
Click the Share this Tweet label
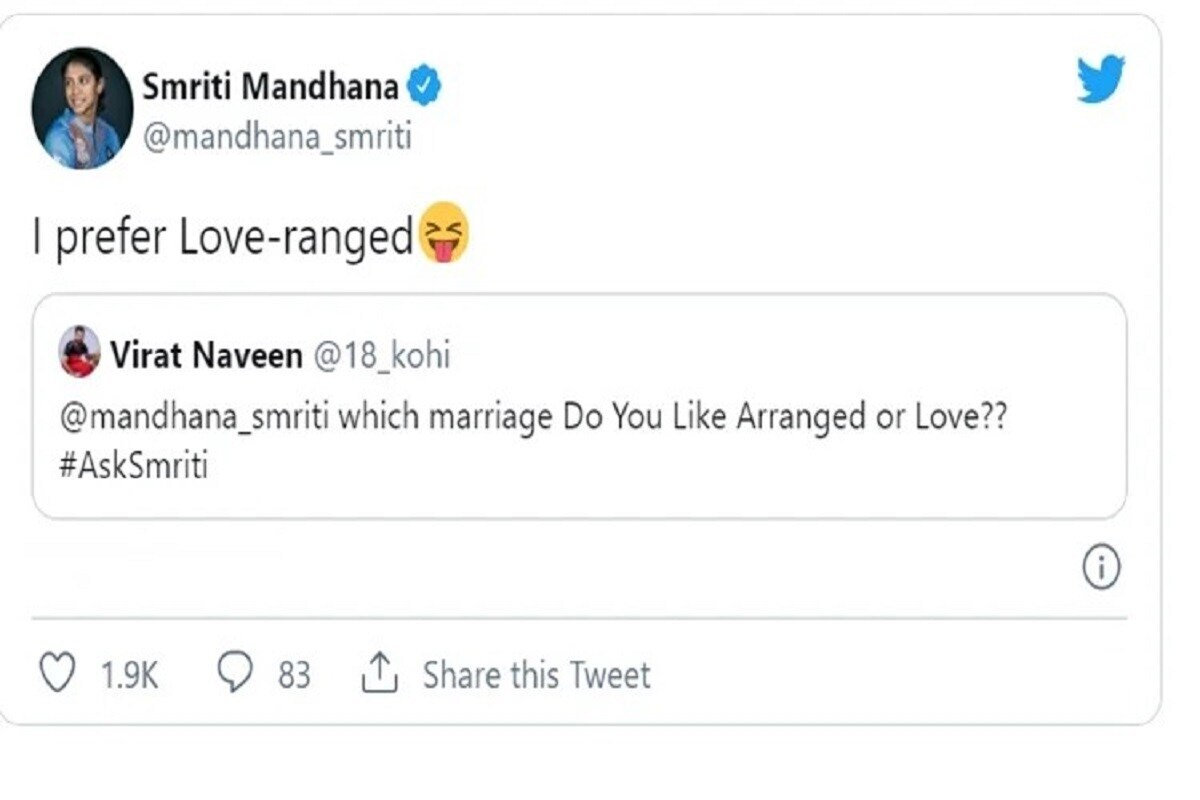tap(536, 675)
